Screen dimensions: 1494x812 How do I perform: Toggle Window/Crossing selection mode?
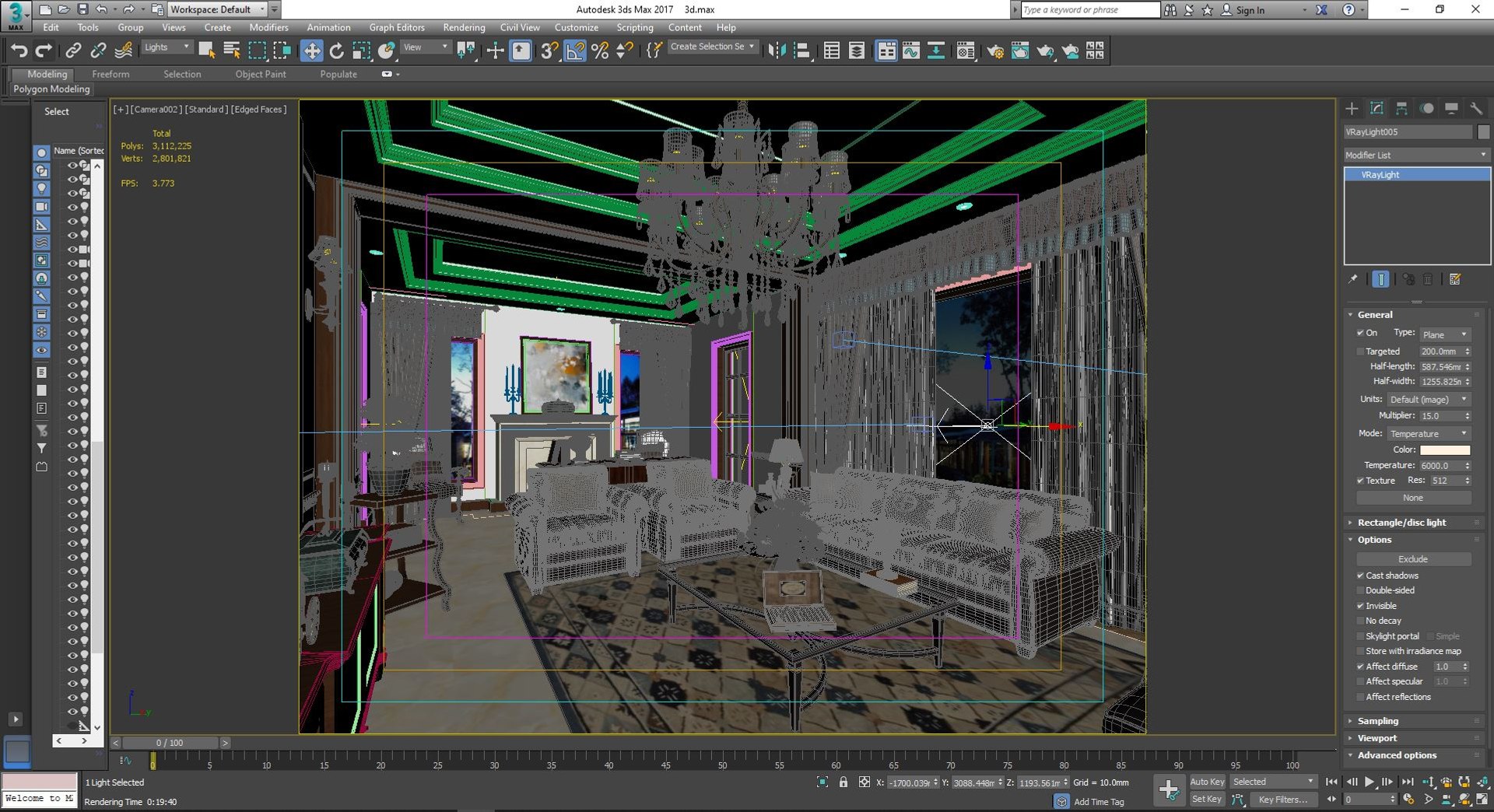coord(282,51)
